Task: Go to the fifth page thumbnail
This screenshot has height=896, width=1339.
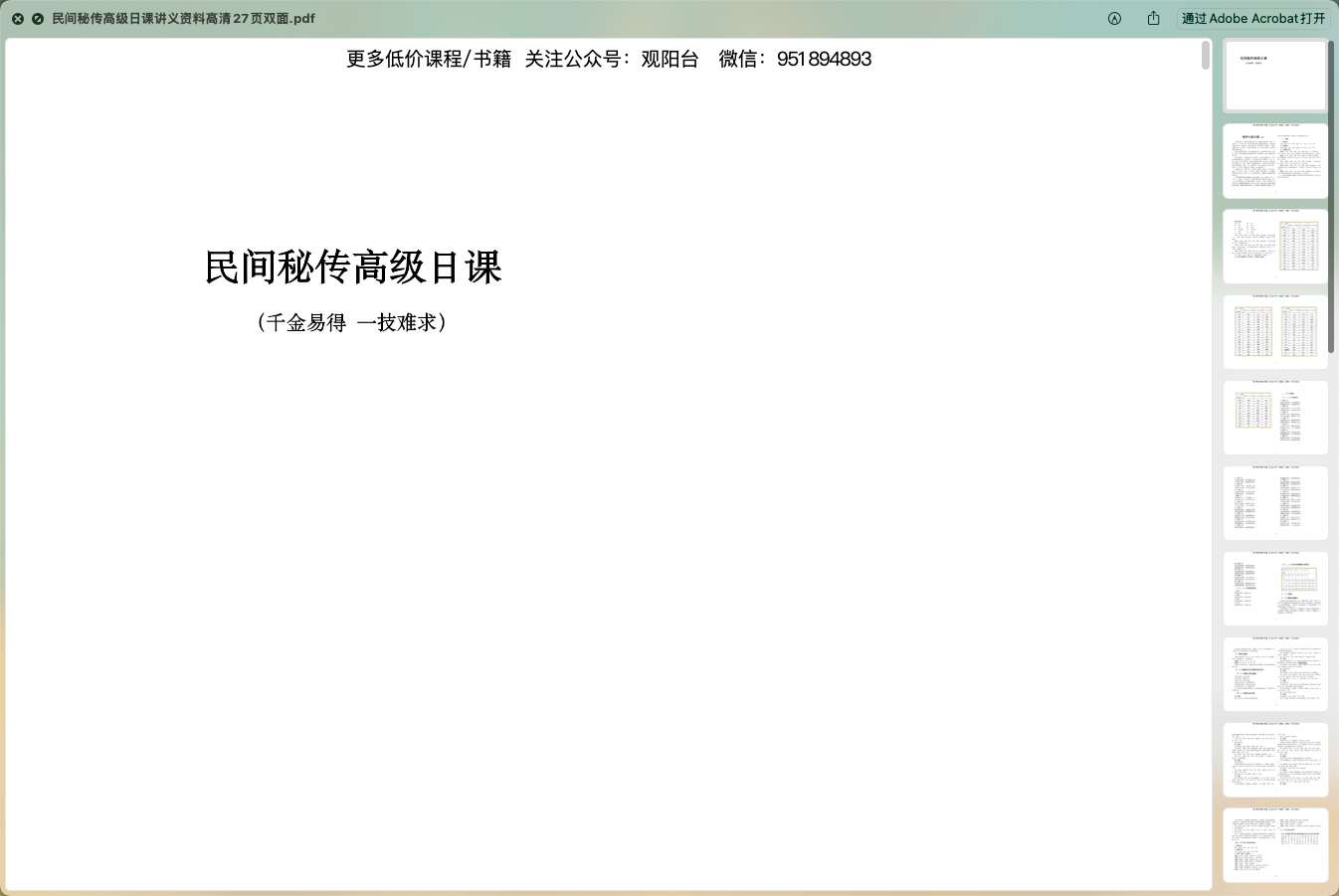Action: (1274, 418)
